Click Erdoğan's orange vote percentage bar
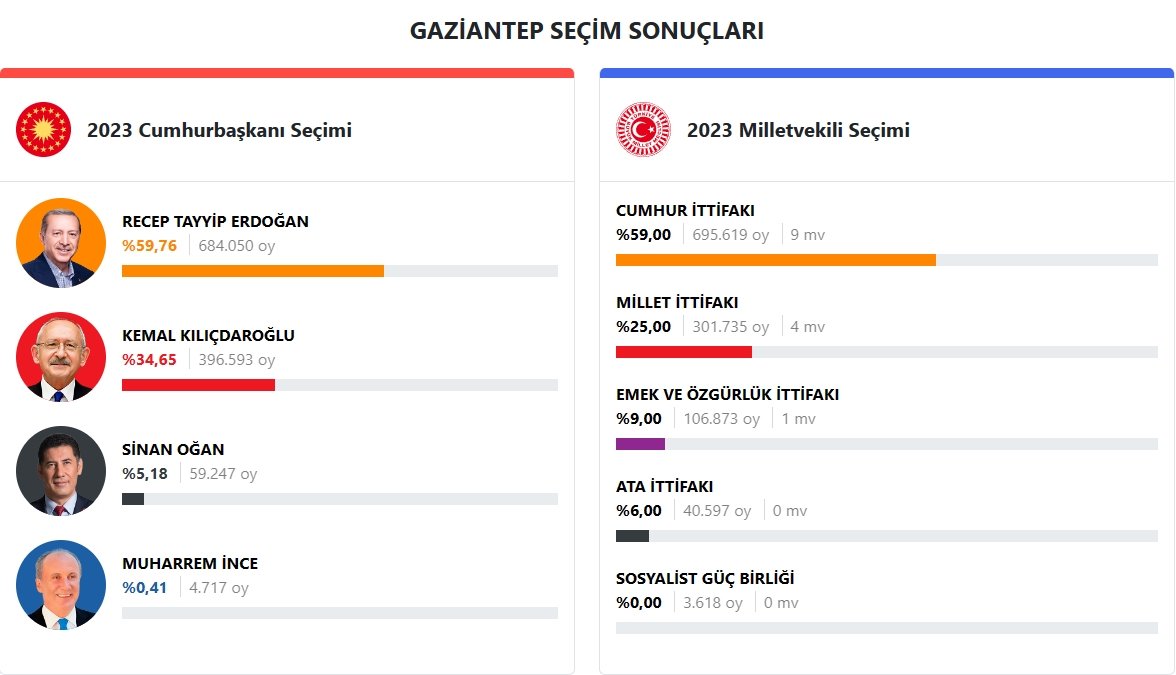The image size is (1176, 675). (x=252, y=271)
